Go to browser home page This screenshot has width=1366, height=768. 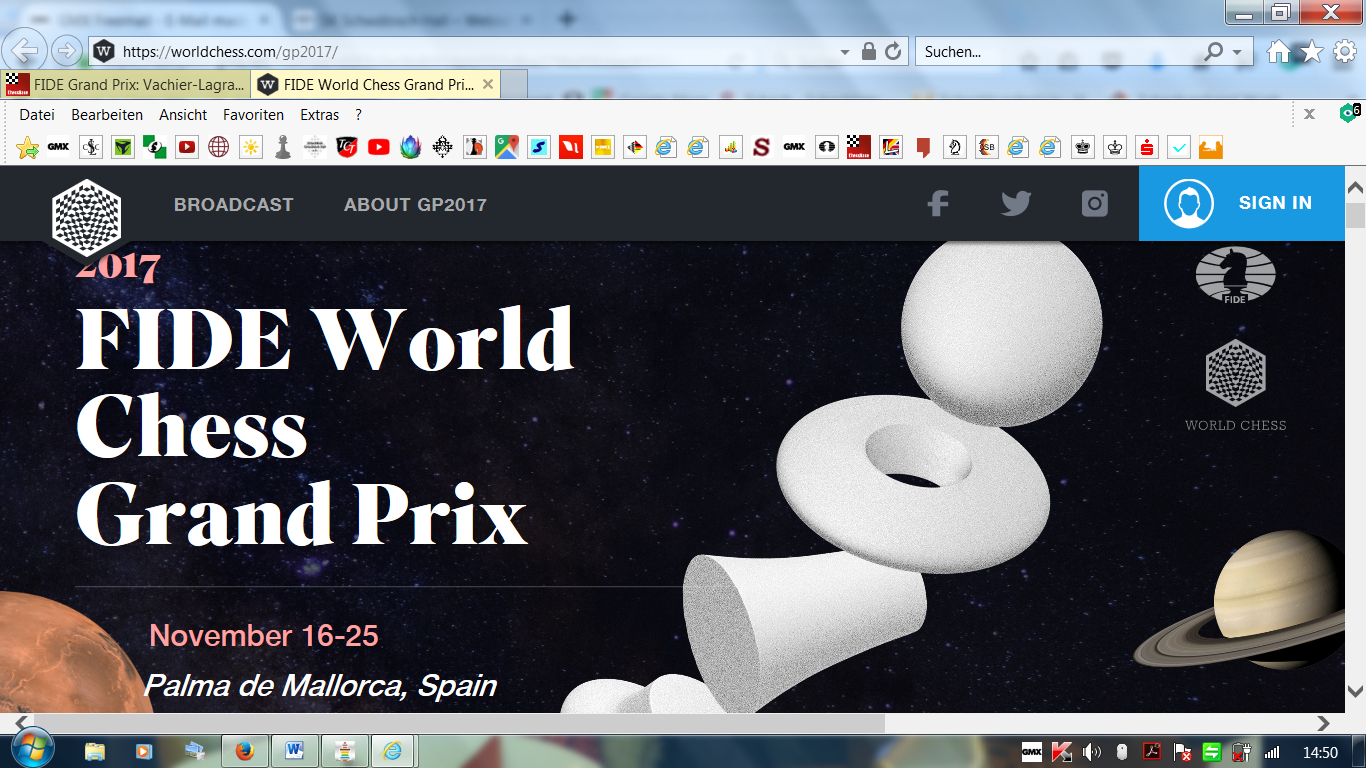(1279, 51)
